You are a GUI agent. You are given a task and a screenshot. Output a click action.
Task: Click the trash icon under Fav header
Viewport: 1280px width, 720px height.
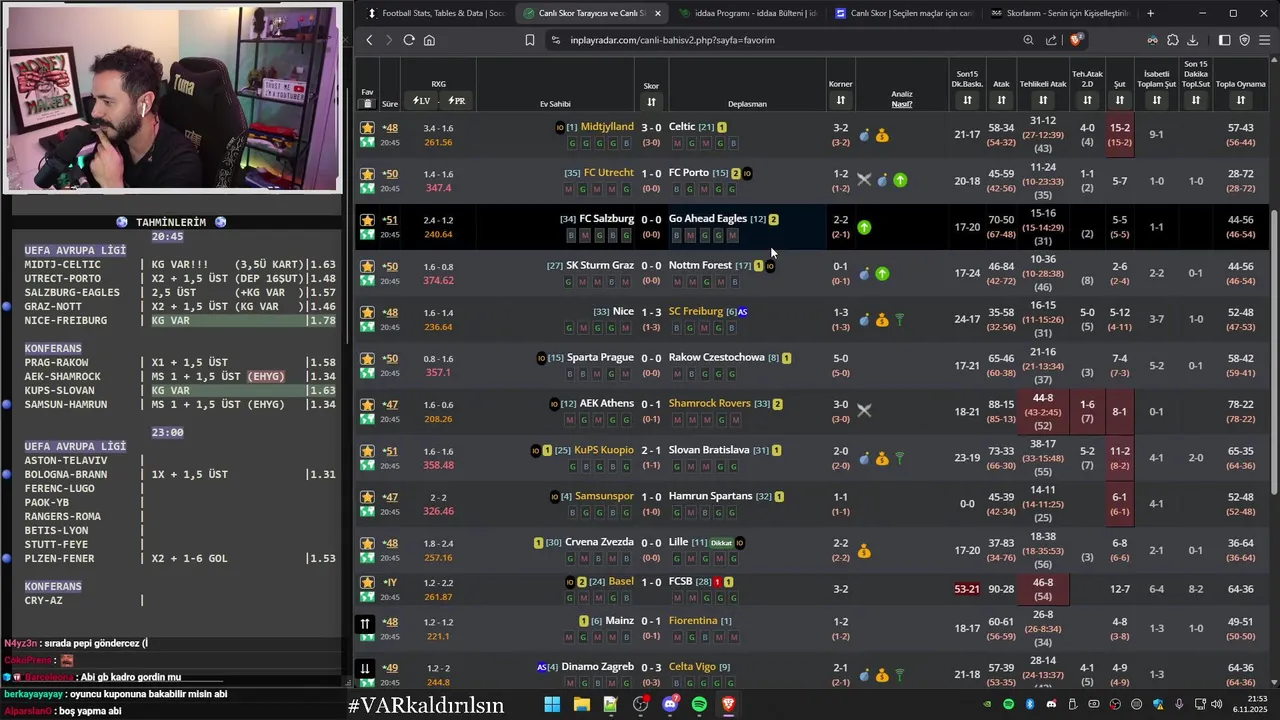[x=367, y=104]
